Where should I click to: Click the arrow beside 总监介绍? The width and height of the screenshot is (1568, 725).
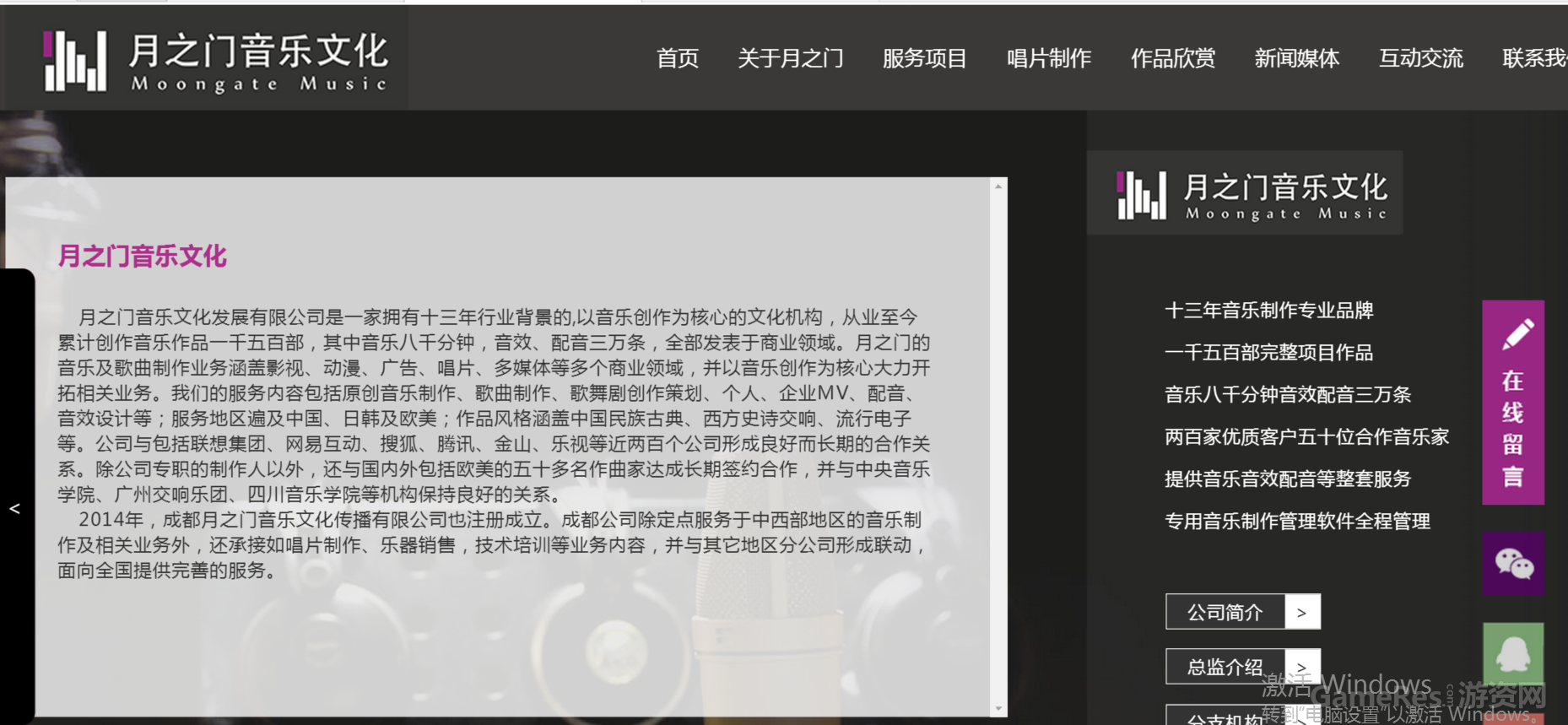(x=1302, y=667)
